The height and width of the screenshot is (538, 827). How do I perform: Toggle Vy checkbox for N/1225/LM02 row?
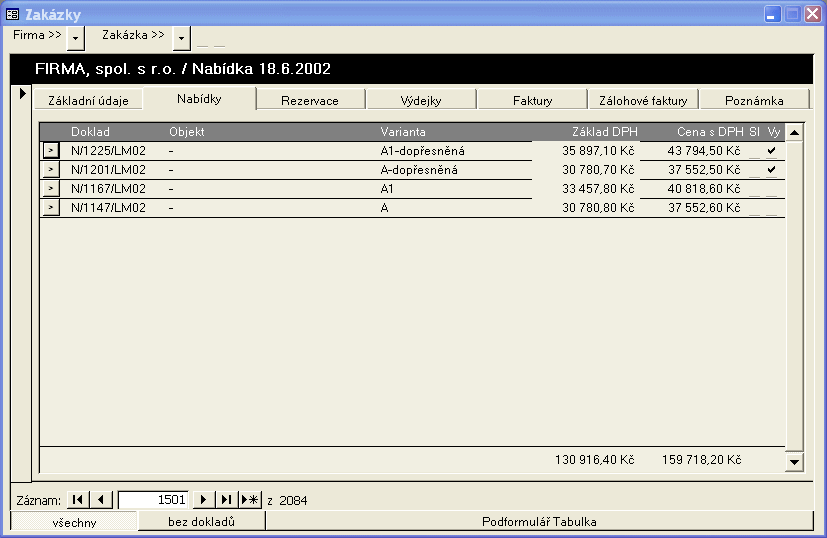click(771, 151)
